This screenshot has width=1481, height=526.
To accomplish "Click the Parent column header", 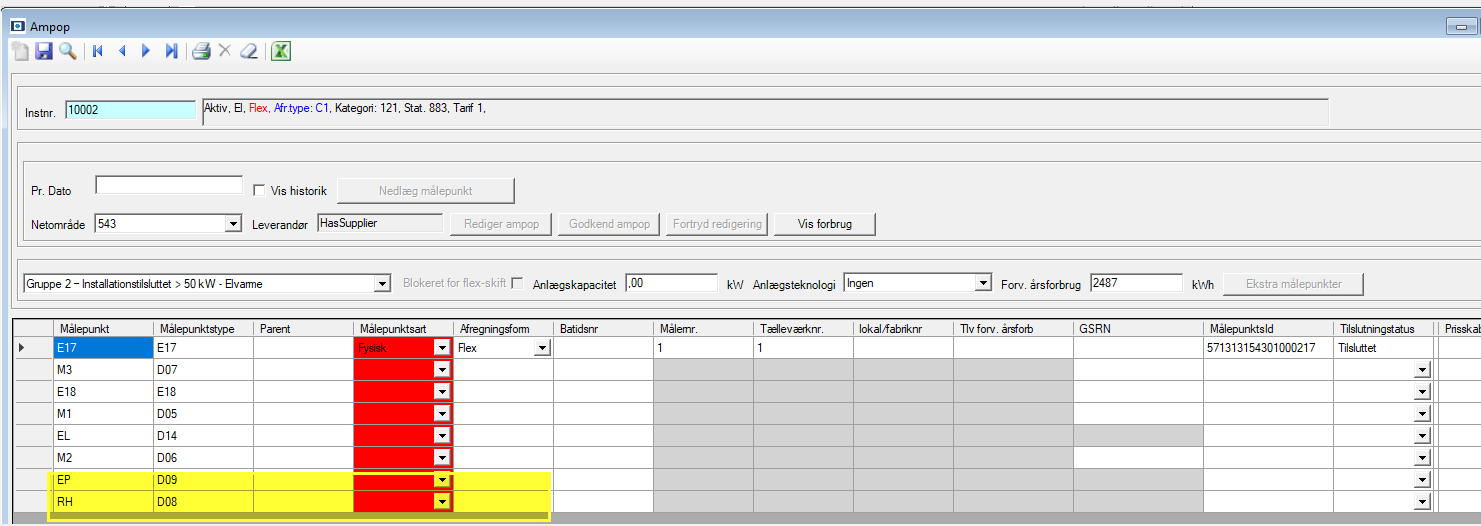I will (x=303, y=328).
